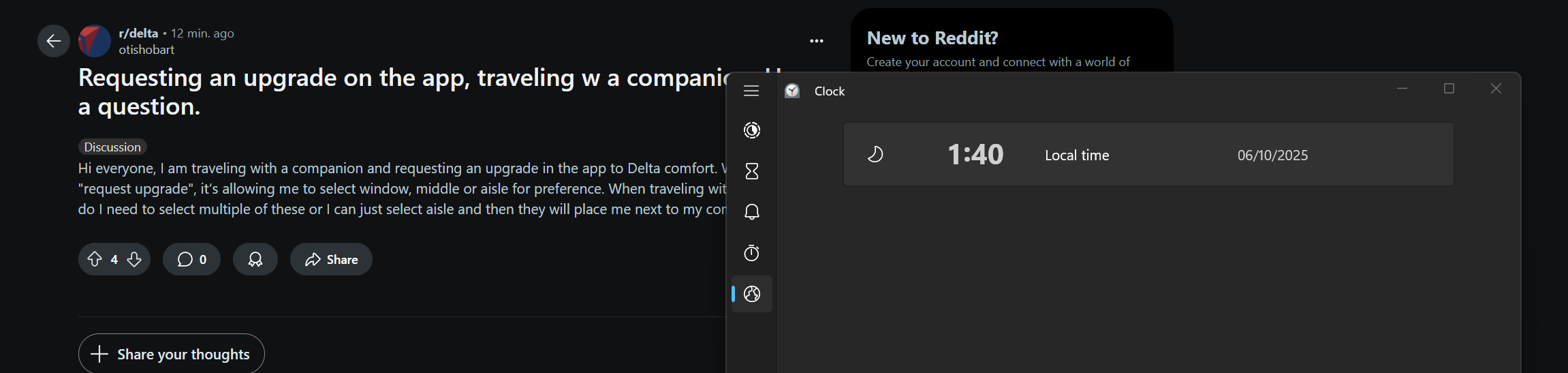
Task: Open the r/delta subreddit link
Action: [138, 33]
